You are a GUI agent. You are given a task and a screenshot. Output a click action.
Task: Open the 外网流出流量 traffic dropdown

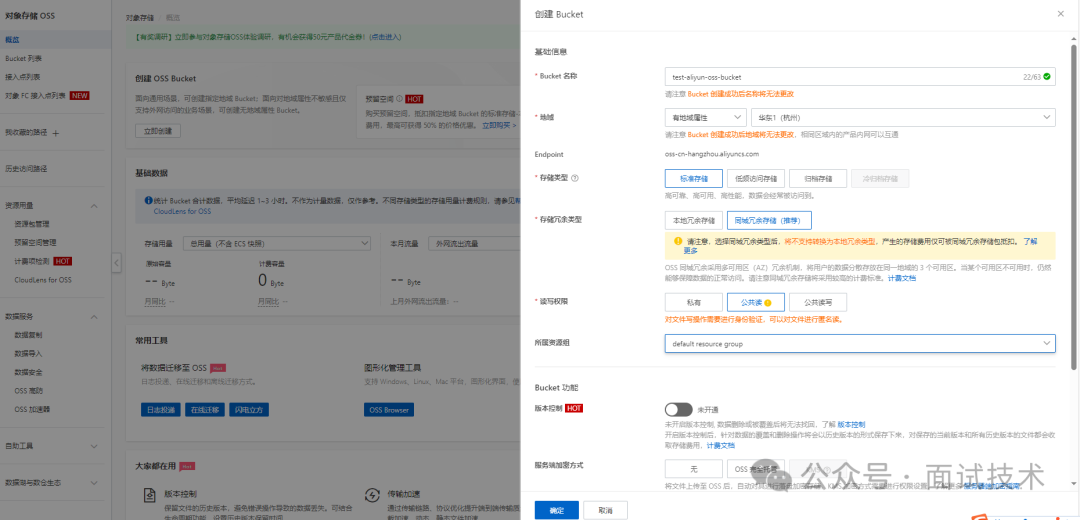(x=473, y=243)
